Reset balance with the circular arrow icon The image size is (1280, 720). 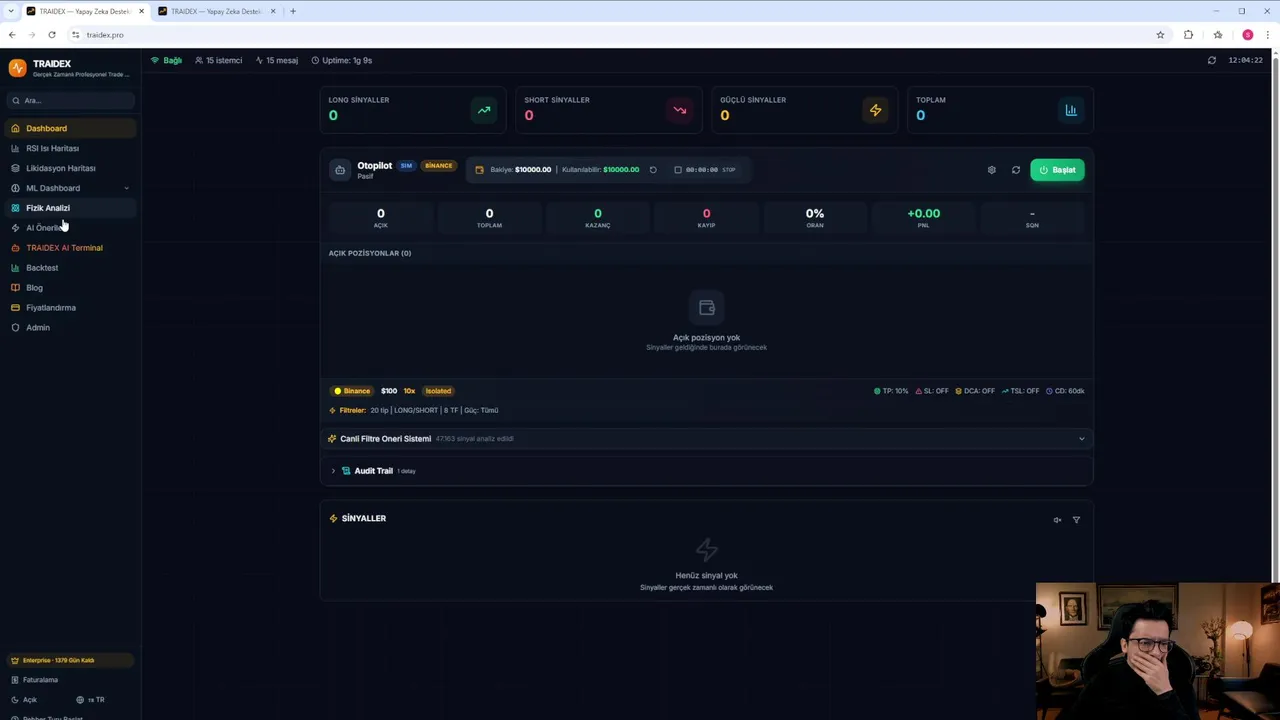(653, 170)
